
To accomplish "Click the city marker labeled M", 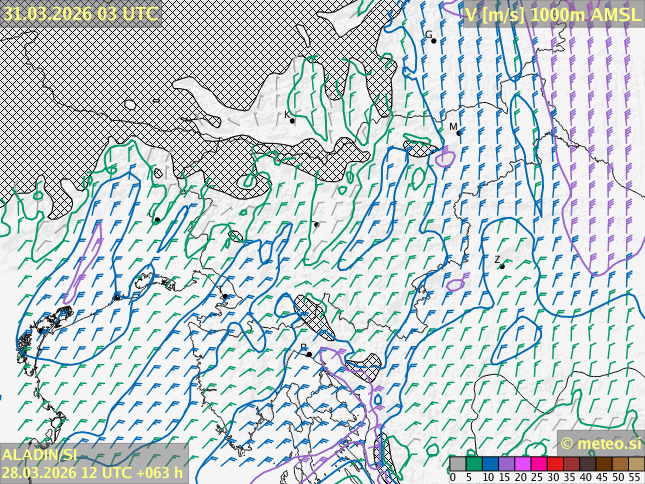I will pos(459,132).
